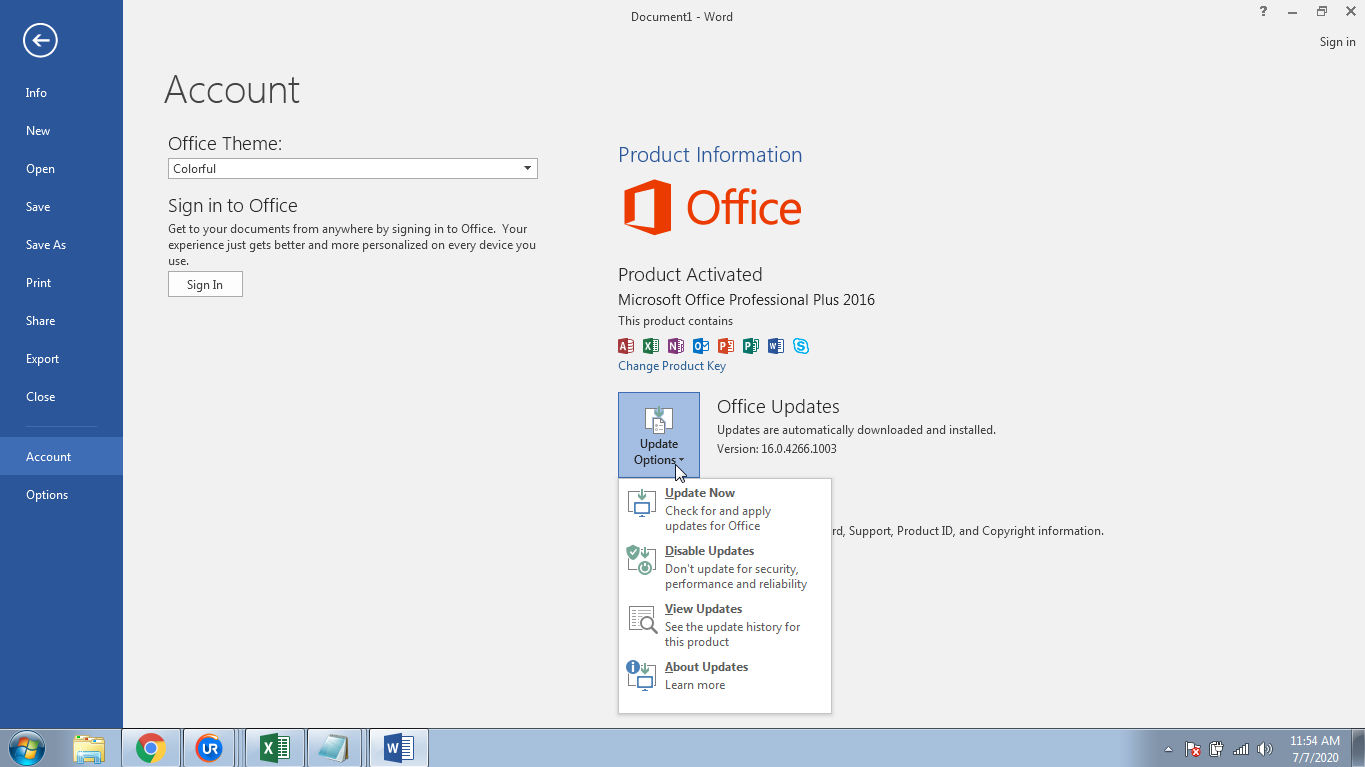Collapse the Update Options dropdown button
The image size is (1365, 767).
click(x=658, y=435)
